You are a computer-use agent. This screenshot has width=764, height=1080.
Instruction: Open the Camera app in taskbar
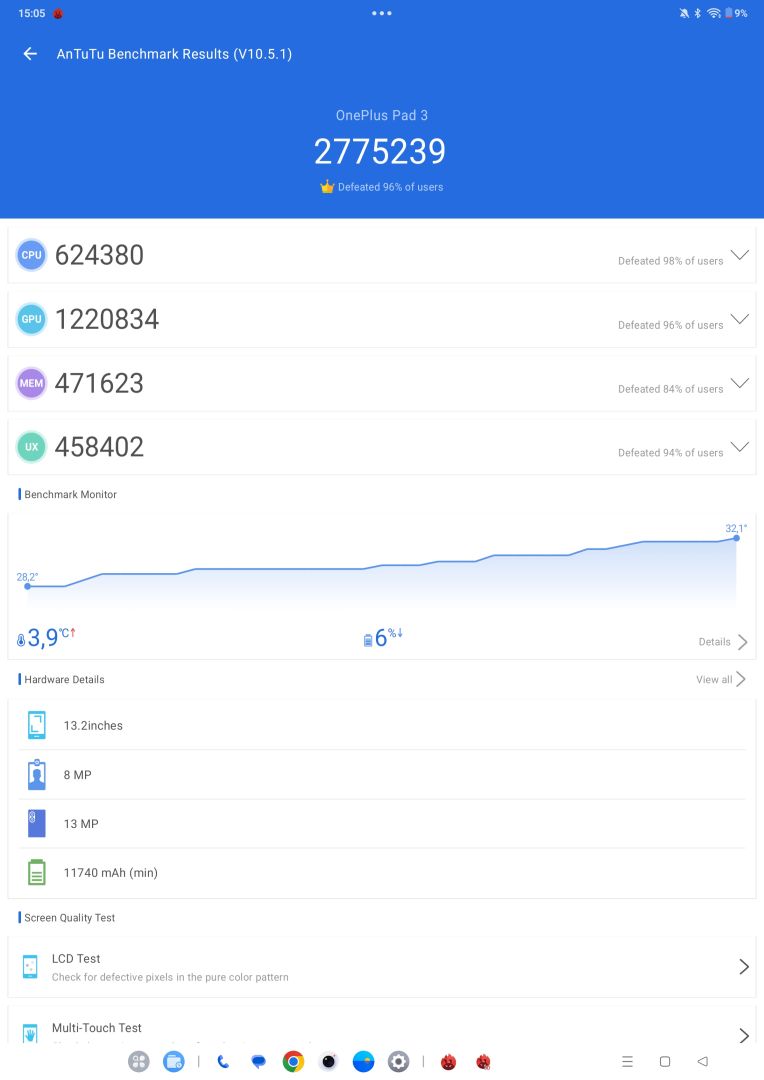[x=329, y=1061]
